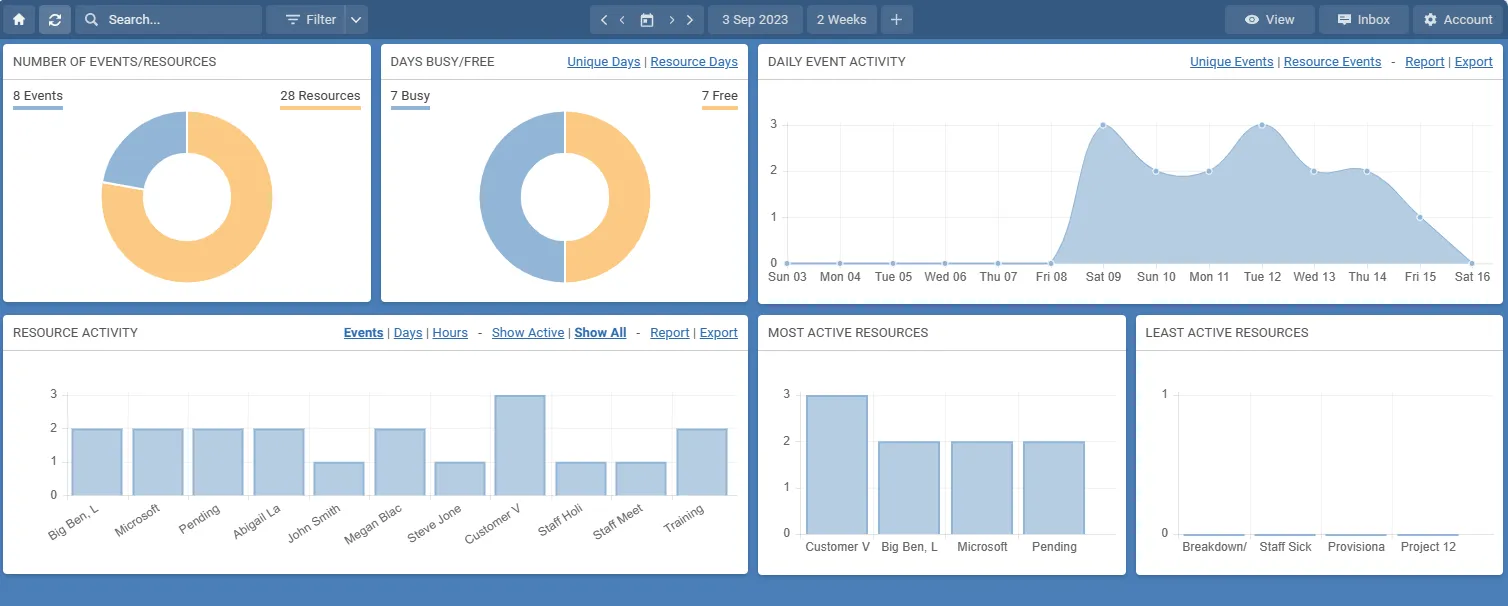Click the John Smith bar
The height and width of the screenshot is (606, 1508).
[x=339, y=479]
